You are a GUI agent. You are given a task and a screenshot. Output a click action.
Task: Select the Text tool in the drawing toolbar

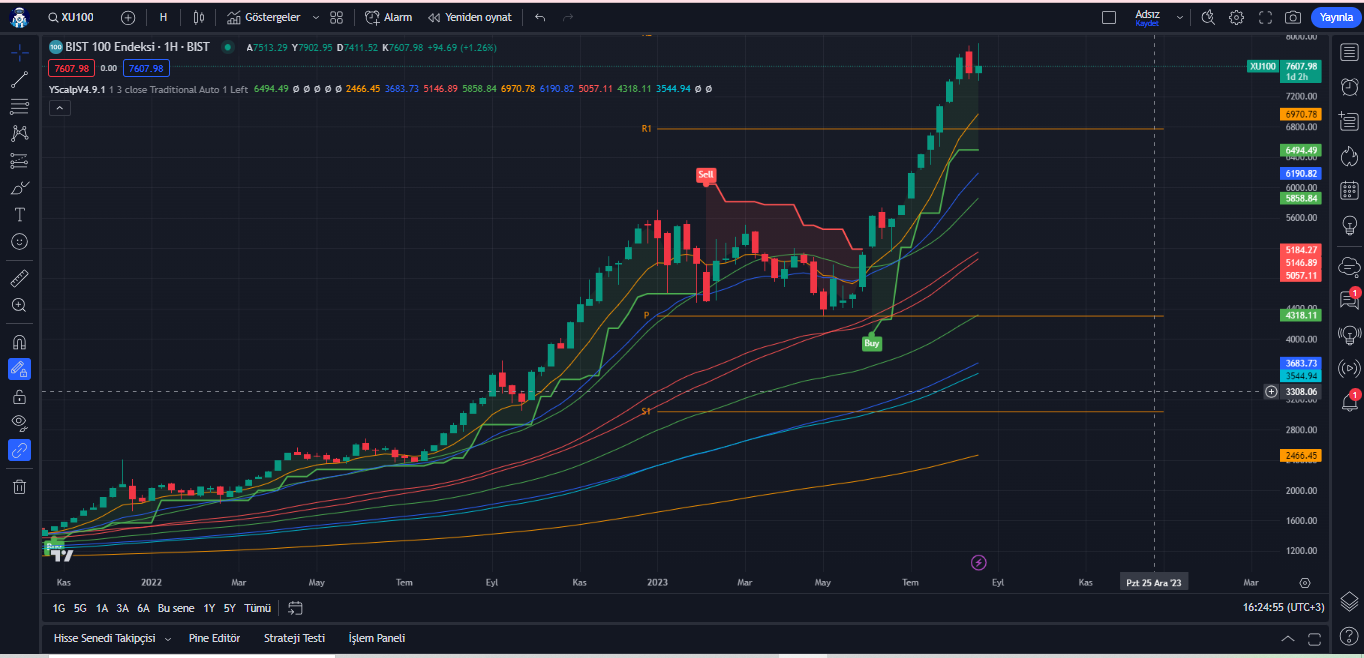(x=19, y=214)
